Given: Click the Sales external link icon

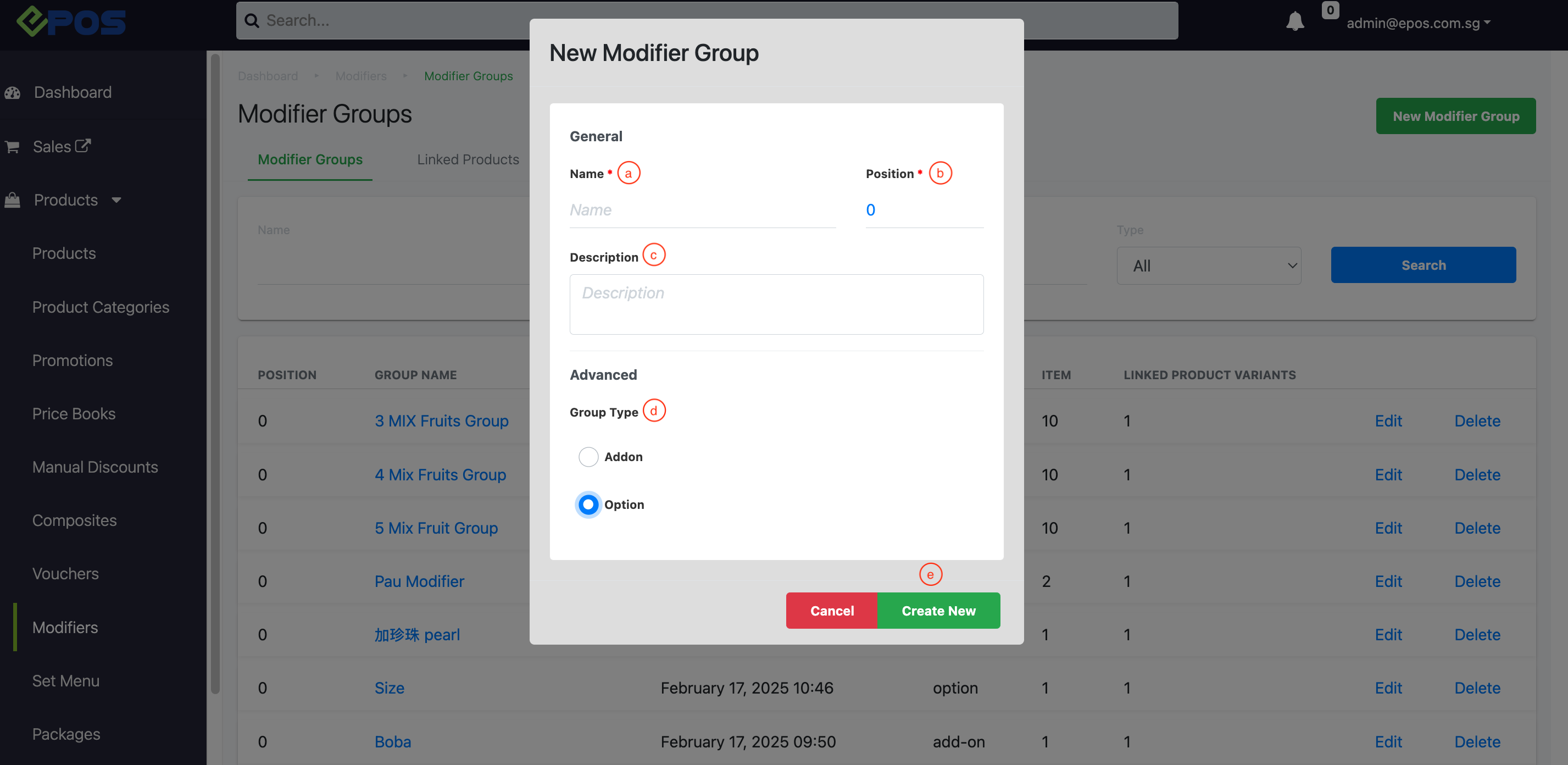Looking at the screenshot, I should tap(83, 146).
